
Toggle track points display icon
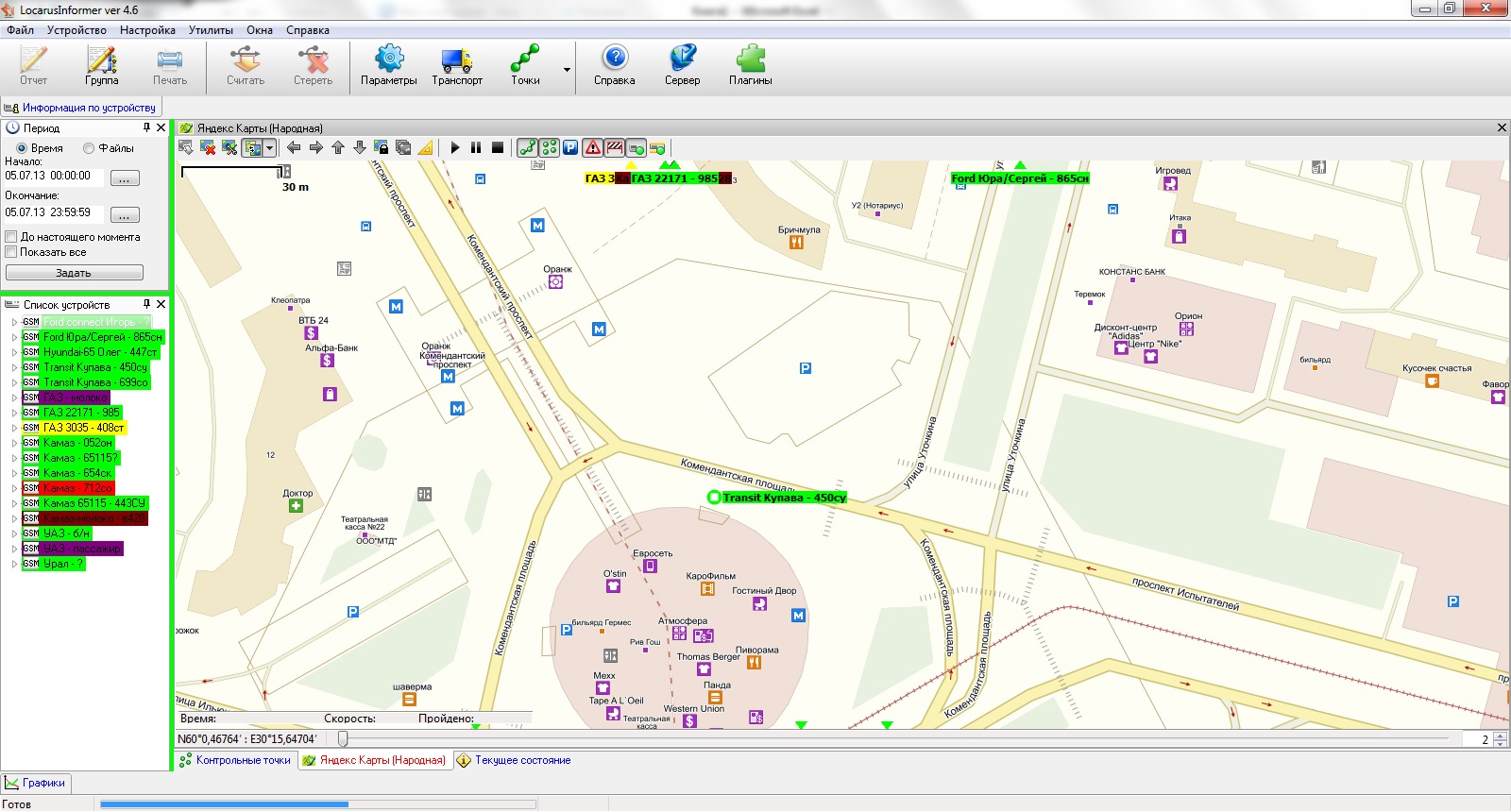coord(550,147)
